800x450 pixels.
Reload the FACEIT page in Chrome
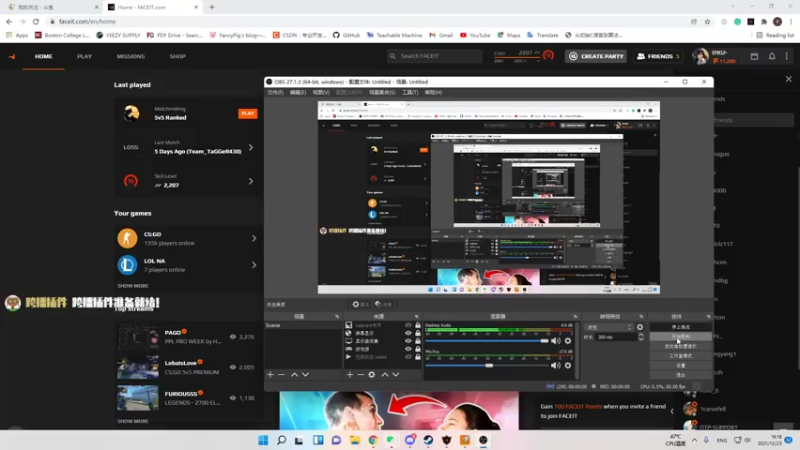(x=36, y=21)
